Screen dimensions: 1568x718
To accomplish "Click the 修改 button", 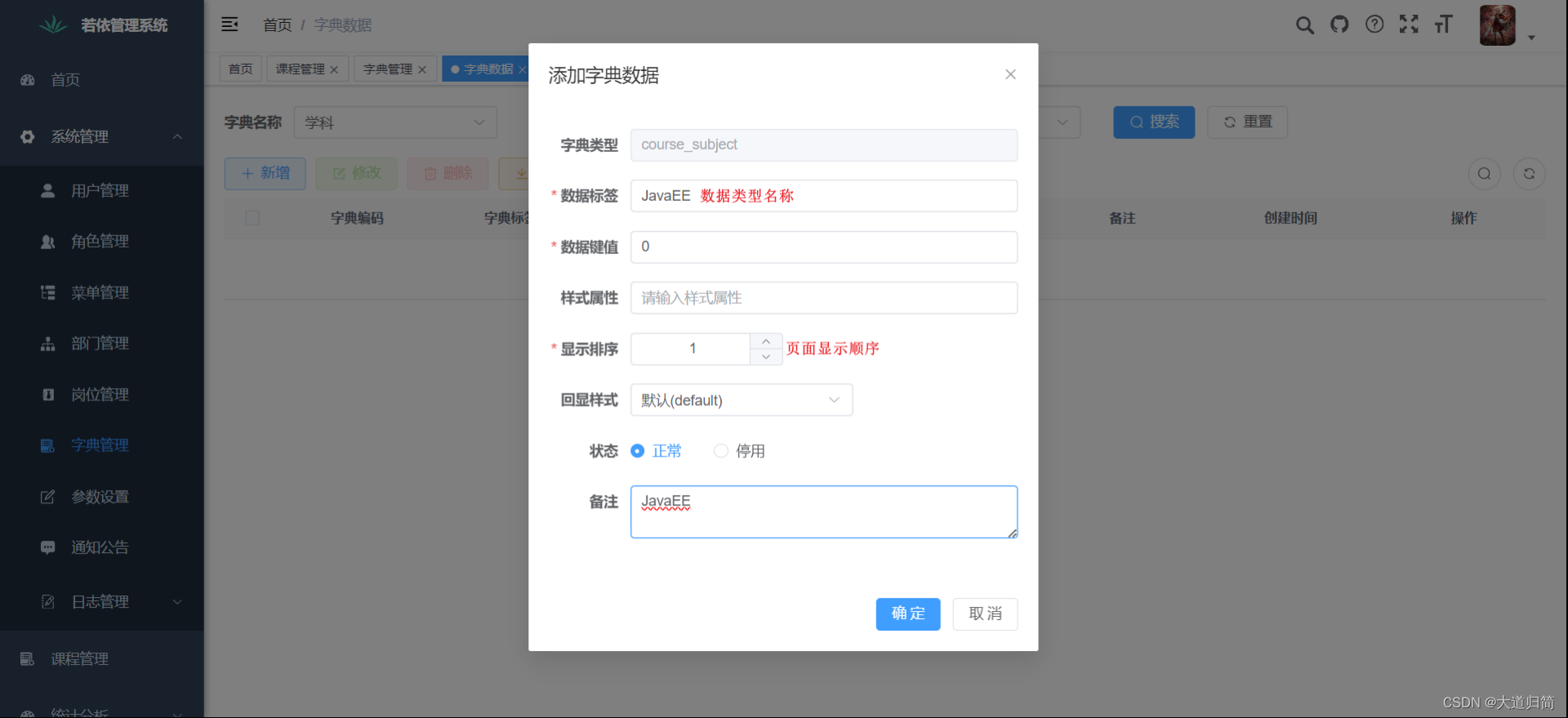I will [x=357, y=173].
